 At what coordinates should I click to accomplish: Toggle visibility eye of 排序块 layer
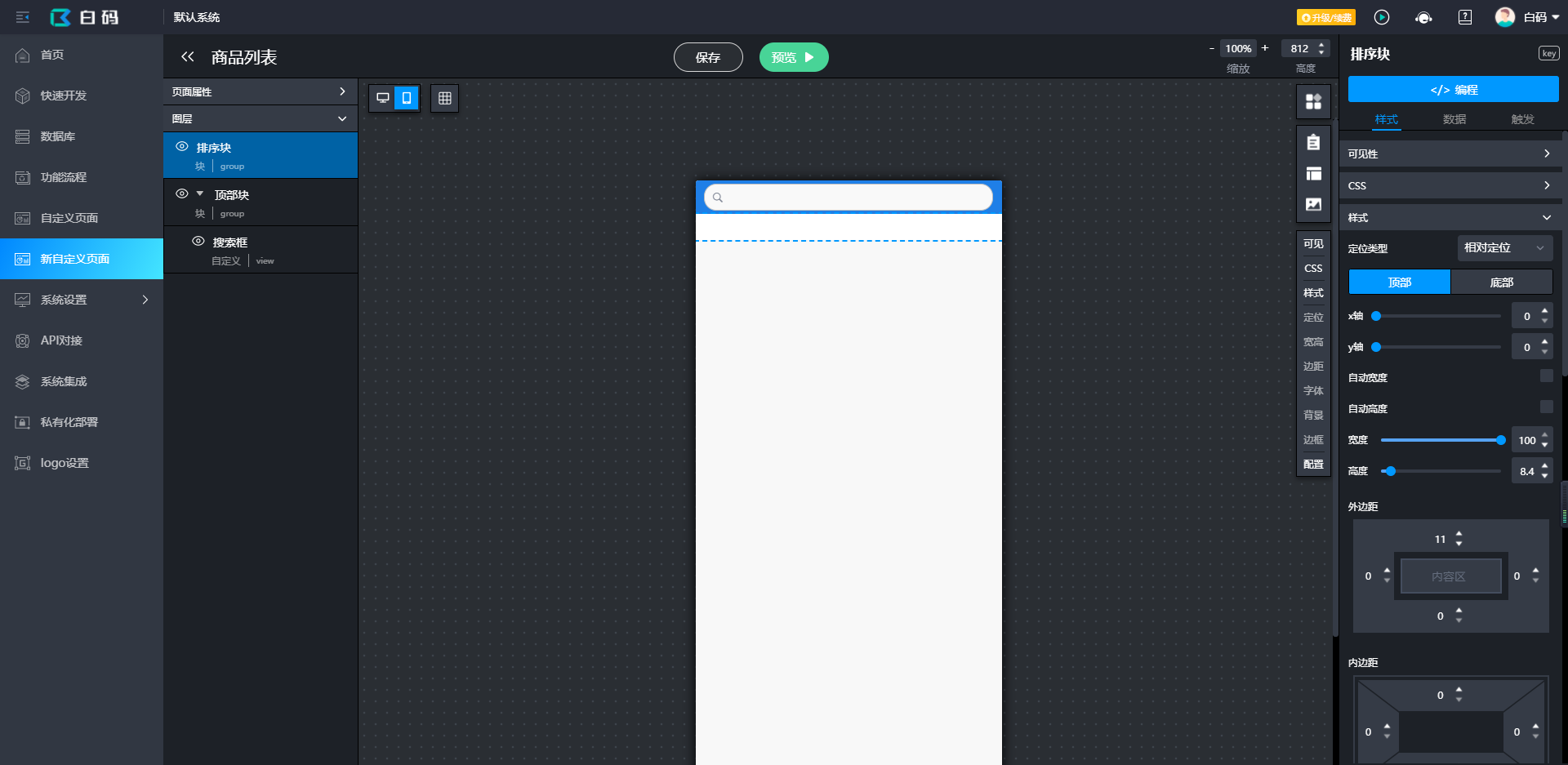point(182,146)
